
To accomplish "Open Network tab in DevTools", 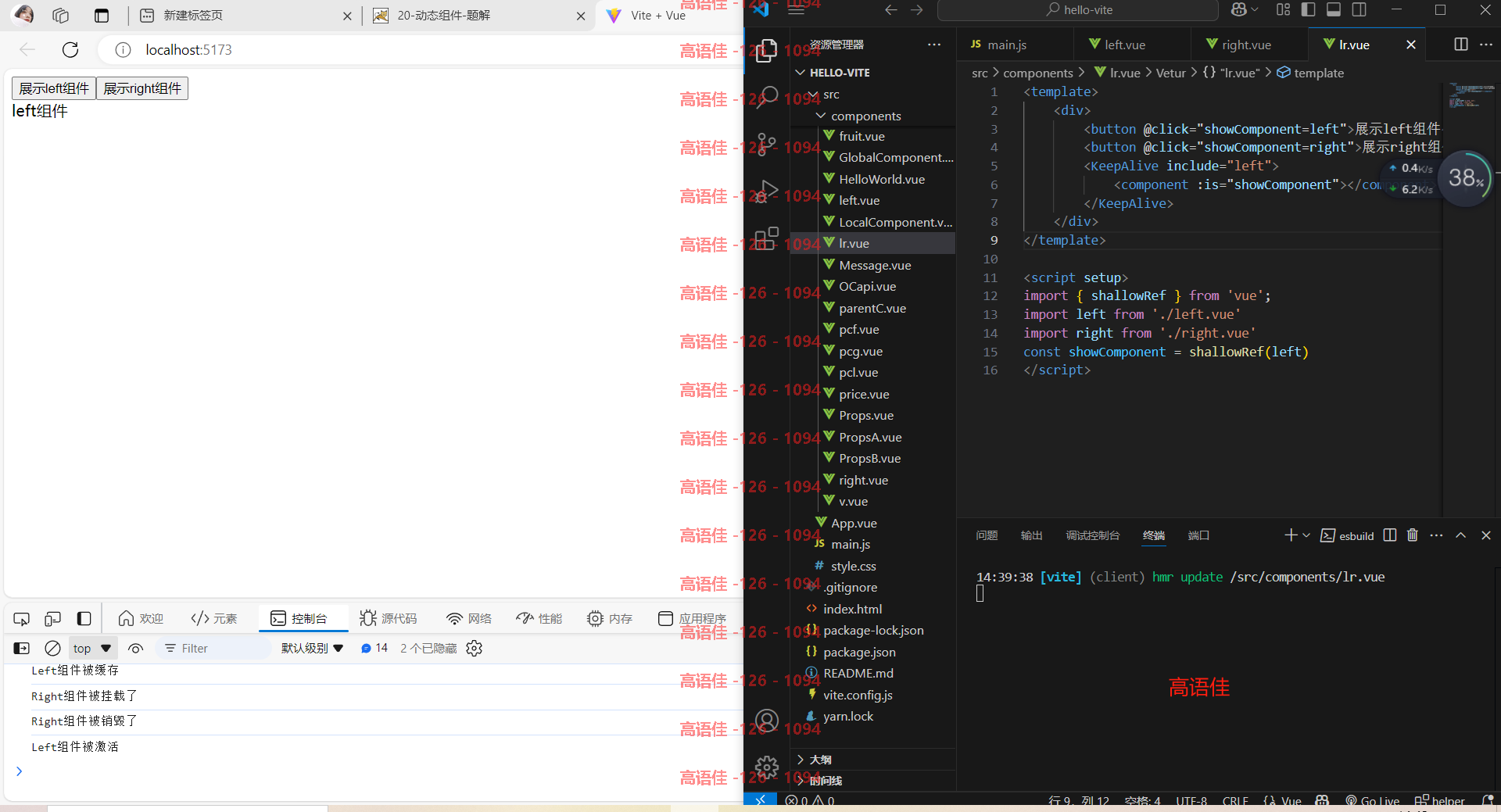I will click(468, 618).
